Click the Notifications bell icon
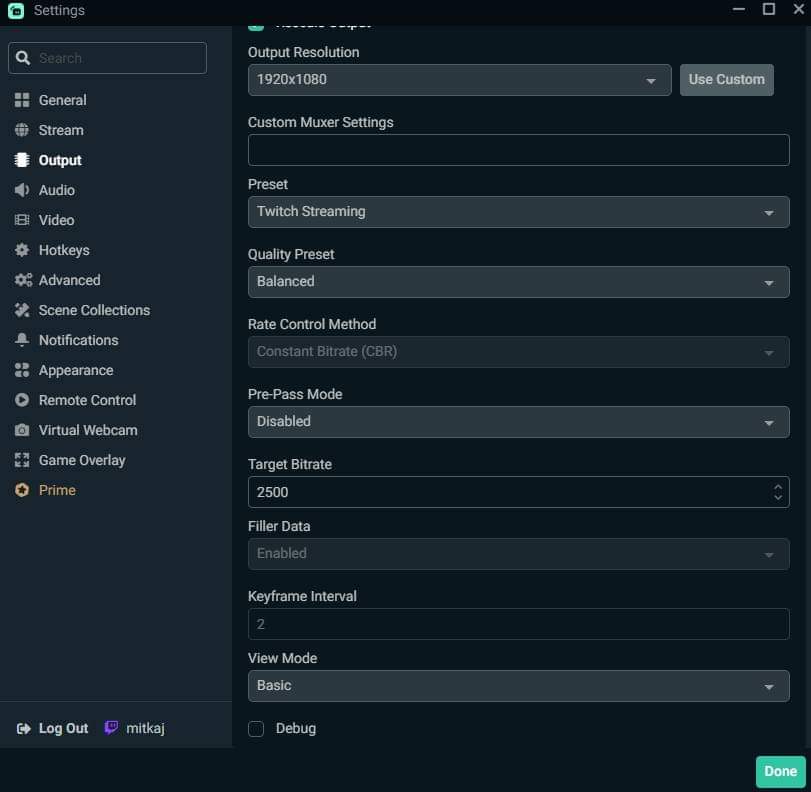 point(22,340)
